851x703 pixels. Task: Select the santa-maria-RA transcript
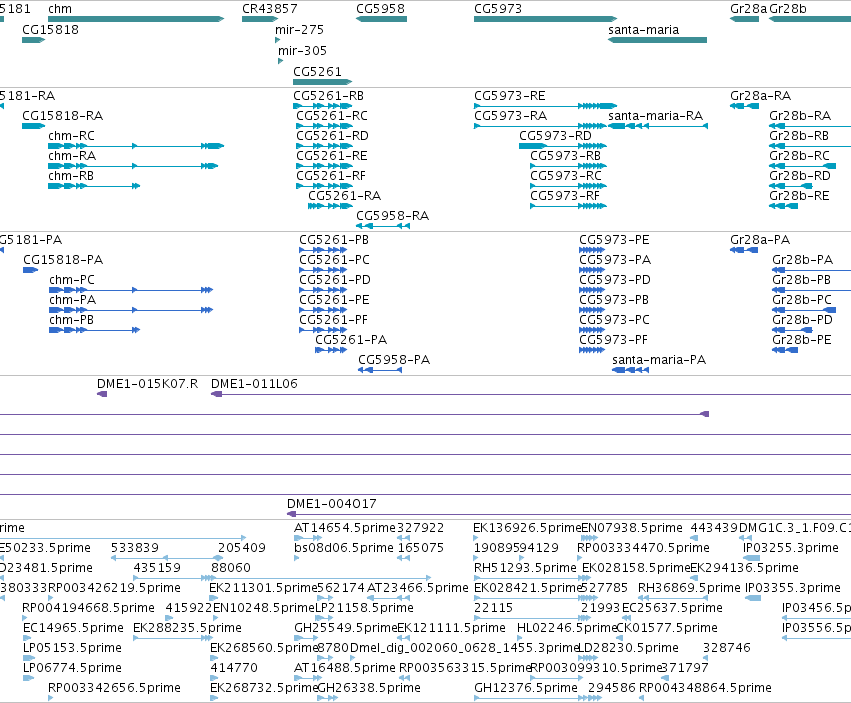pos(657,126)
